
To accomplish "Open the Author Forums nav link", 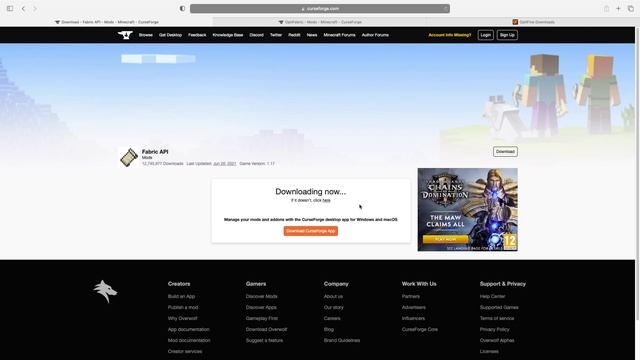I will [375, 35].
